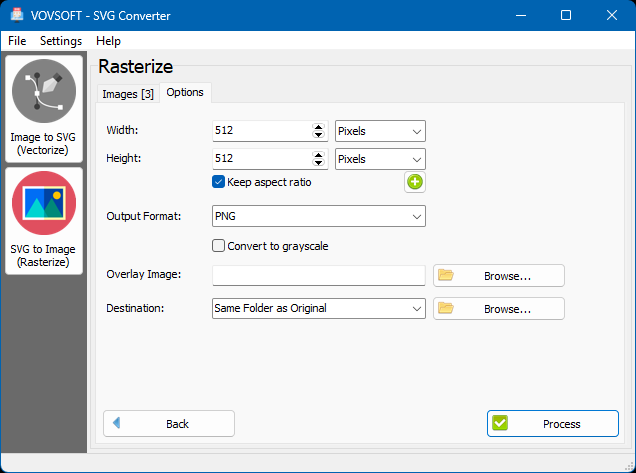Decrease the Width value with down arrow
Viewport: 636px width, 473px height.
[319, 135]
